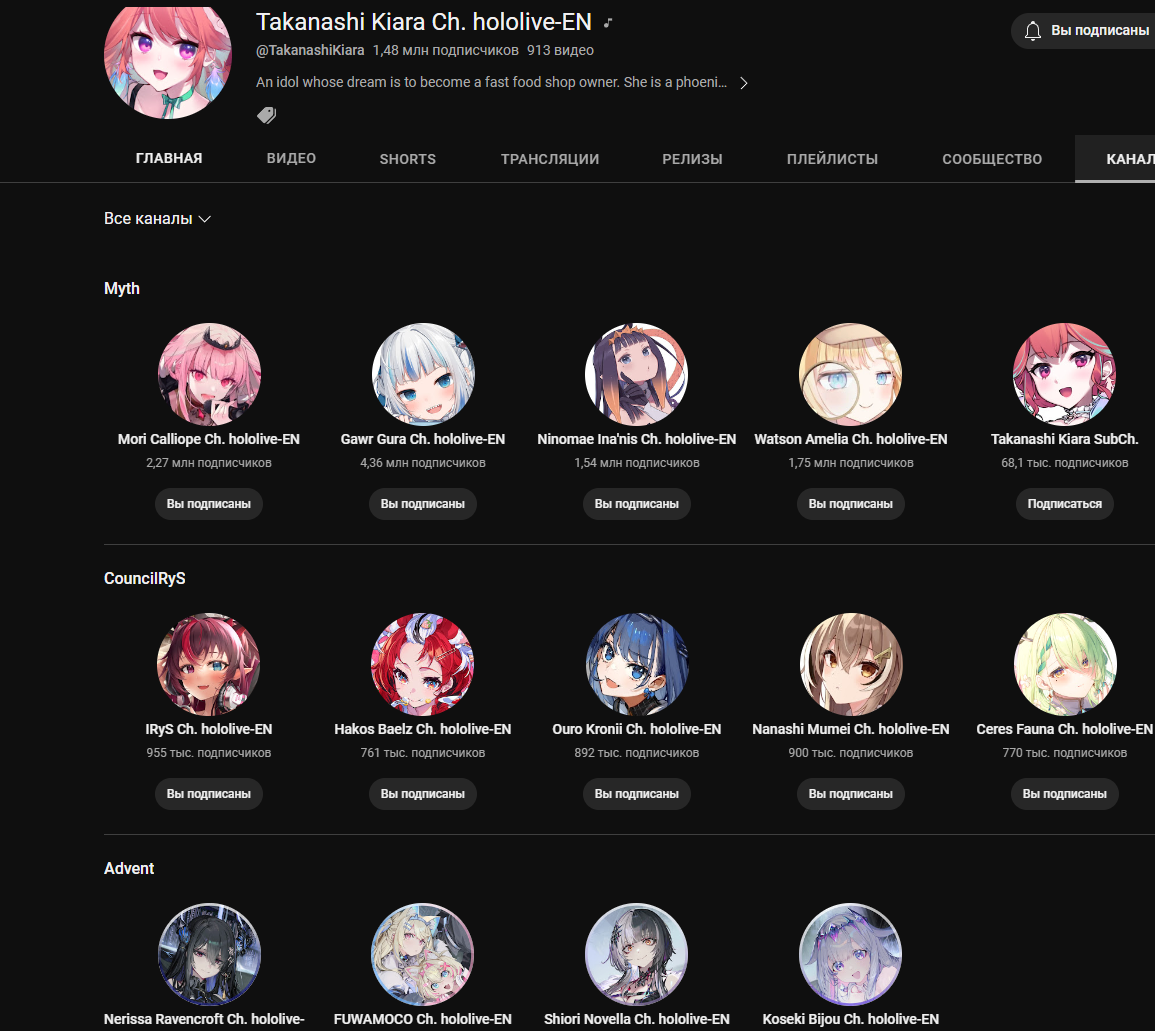Click the Shiori Novella Ch. hololive-EN link
The image size is (1155, 1031).
click(x=636, y=1019)
